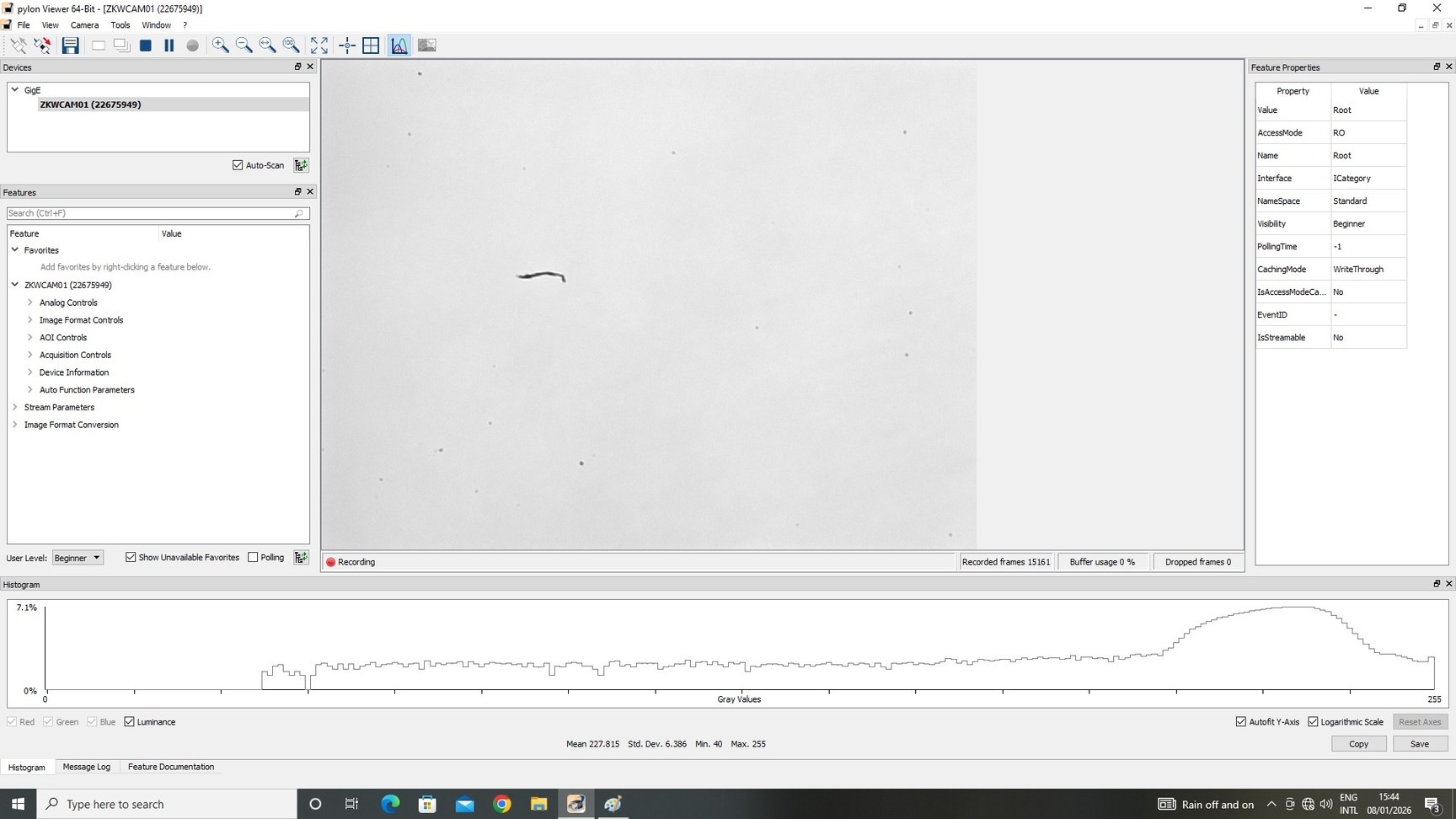Collapse the GigE device group

click(x=14, y=90)
